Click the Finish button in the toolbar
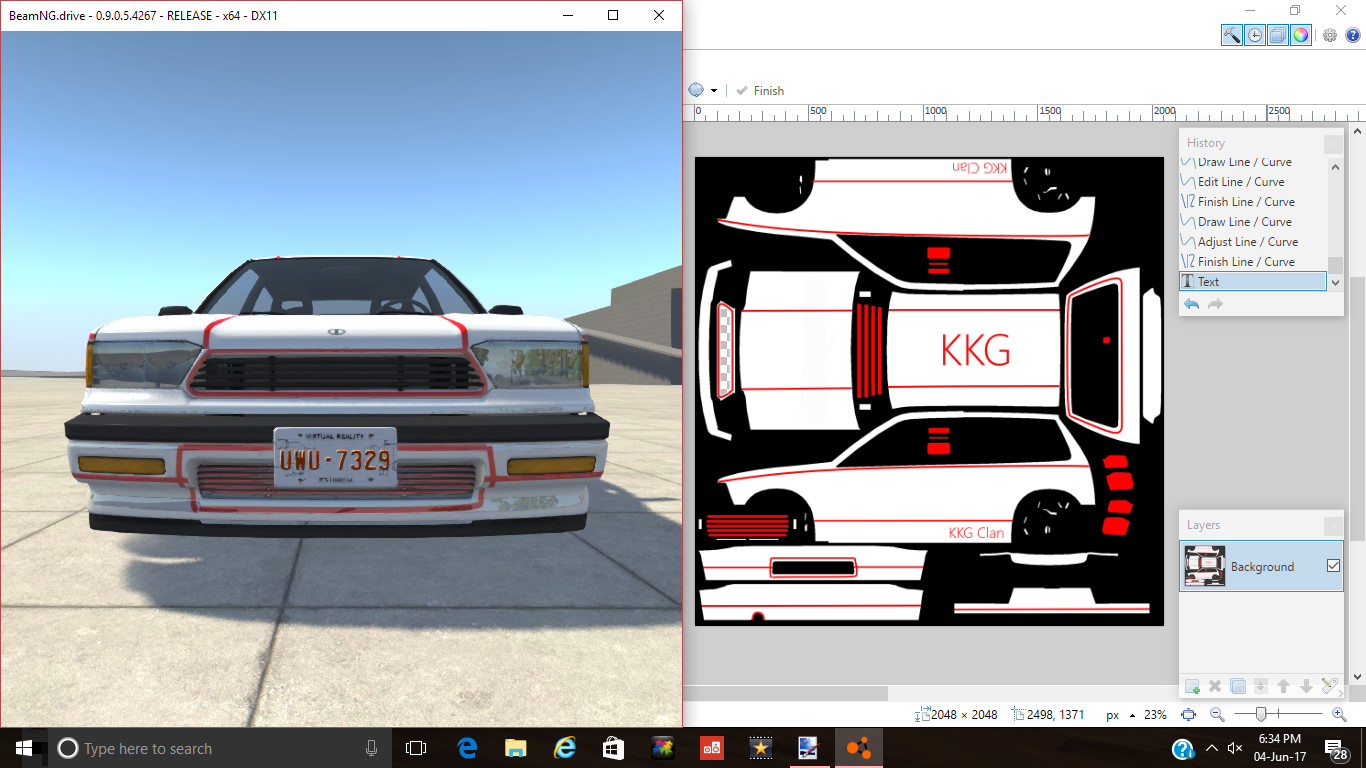1366x768 pixels. coord(760,91)
